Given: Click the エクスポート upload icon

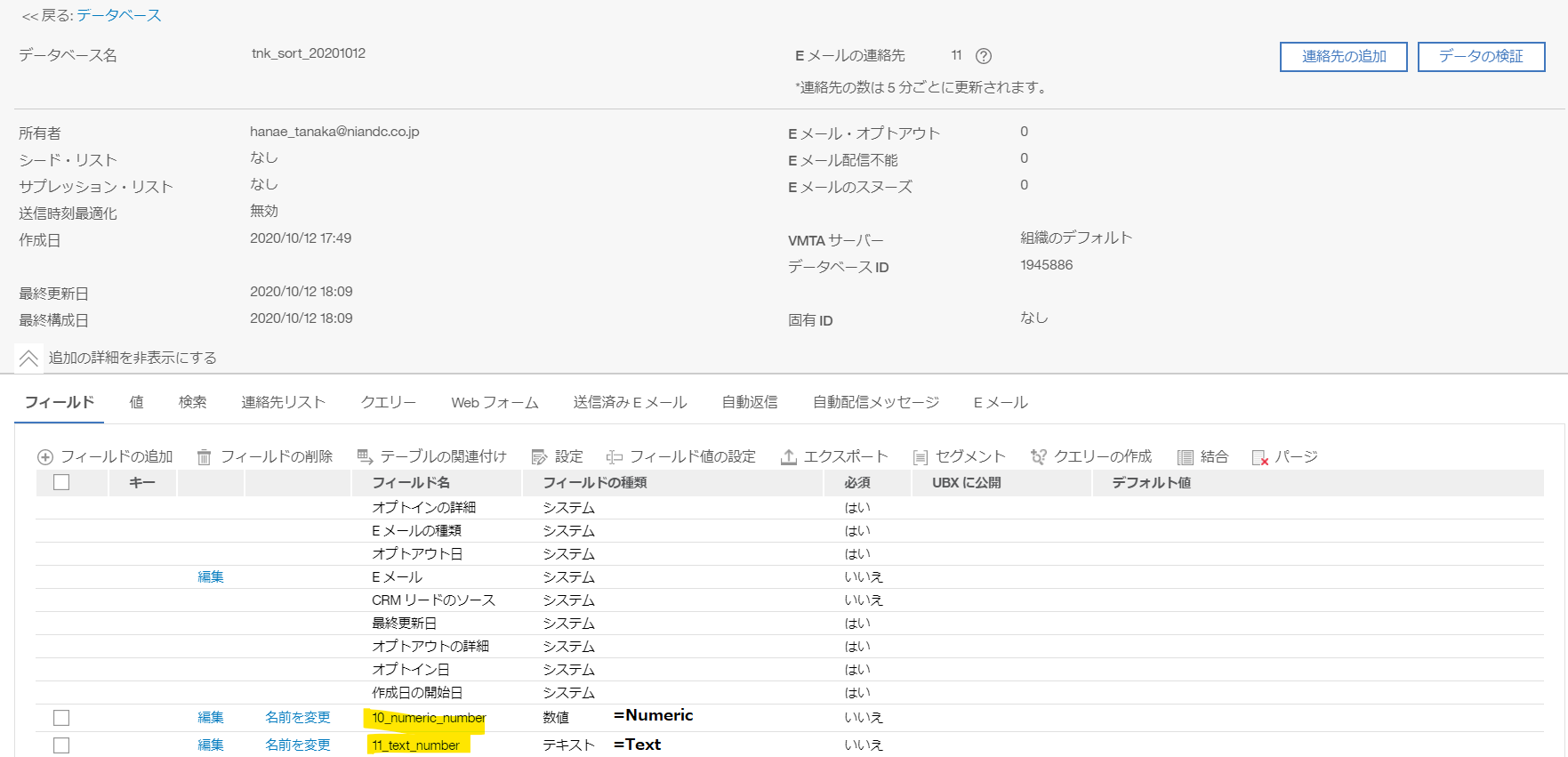Looking at the screenshot, I should coord(788,457).
